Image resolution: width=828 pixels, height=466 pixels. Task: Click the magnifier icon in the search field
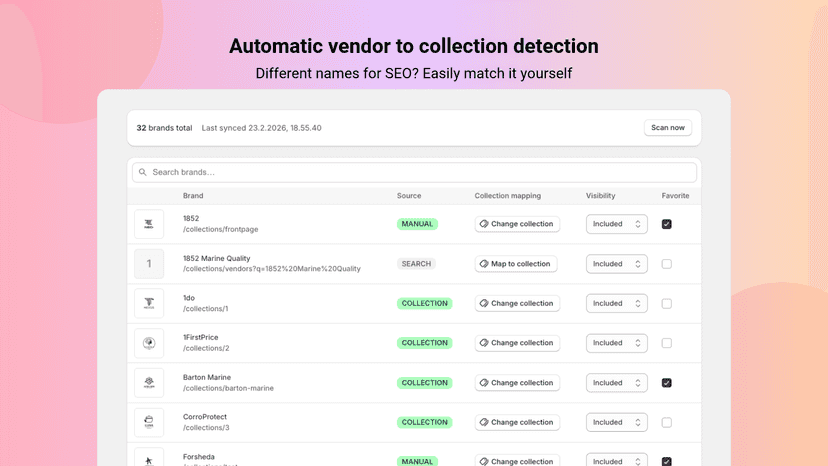[143, 172]
